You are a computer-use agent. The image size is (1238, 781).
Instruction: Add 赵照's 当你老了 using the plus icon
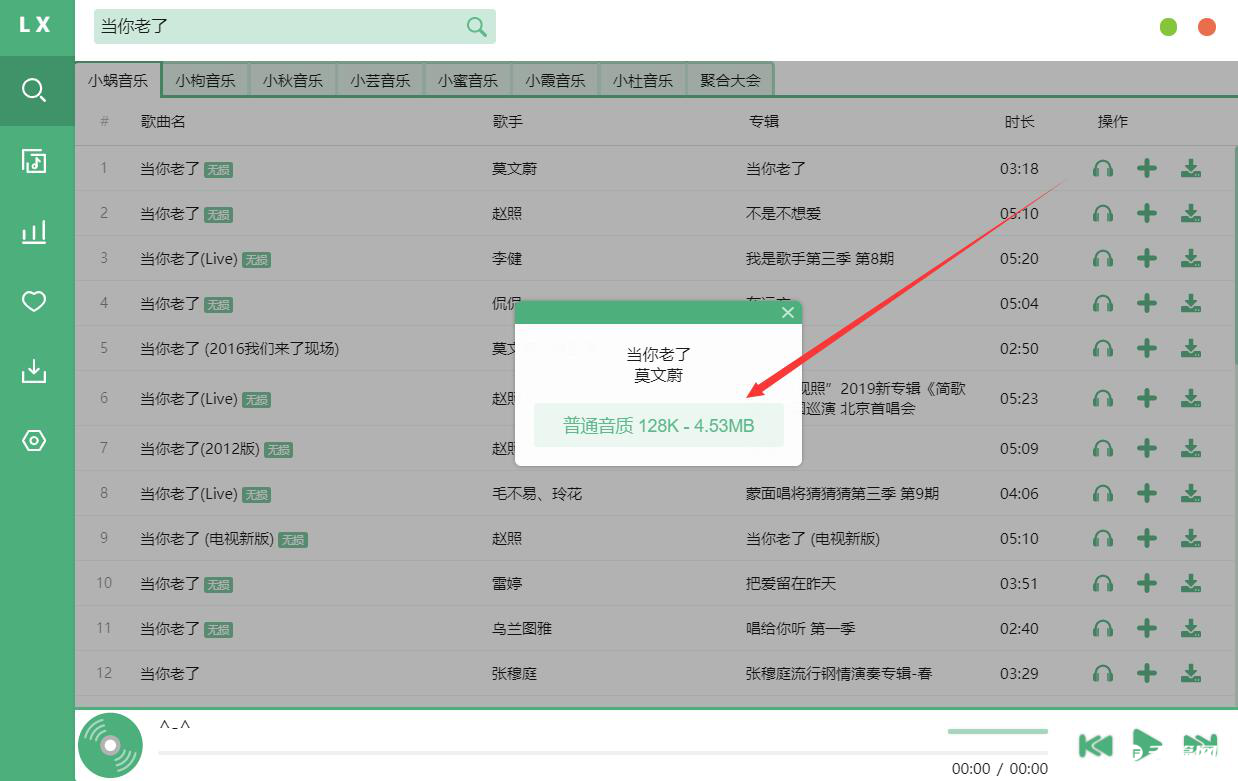(1146, 213)
